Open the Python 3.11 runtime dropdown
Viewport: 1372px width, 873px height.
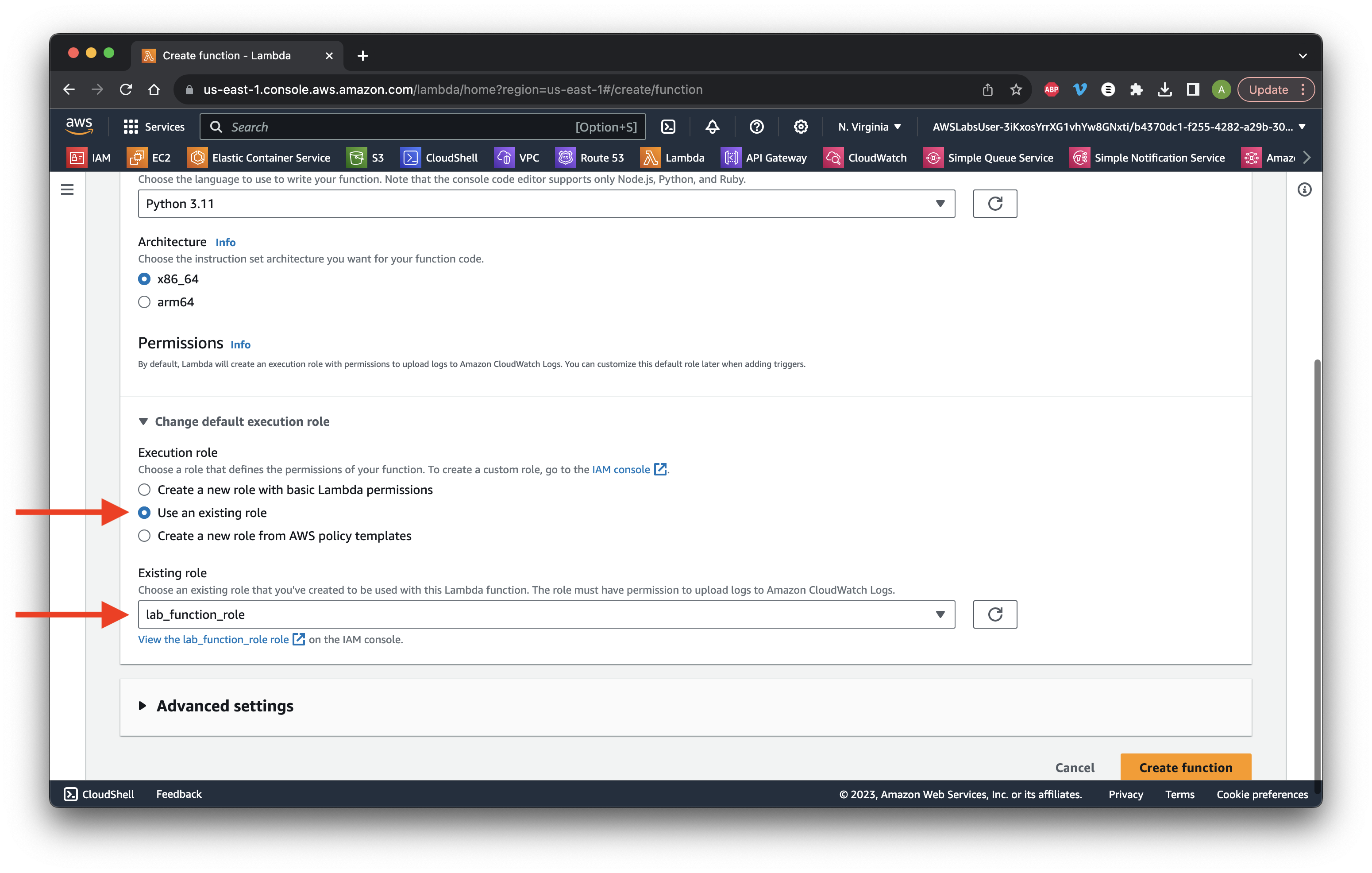point(547,204)
